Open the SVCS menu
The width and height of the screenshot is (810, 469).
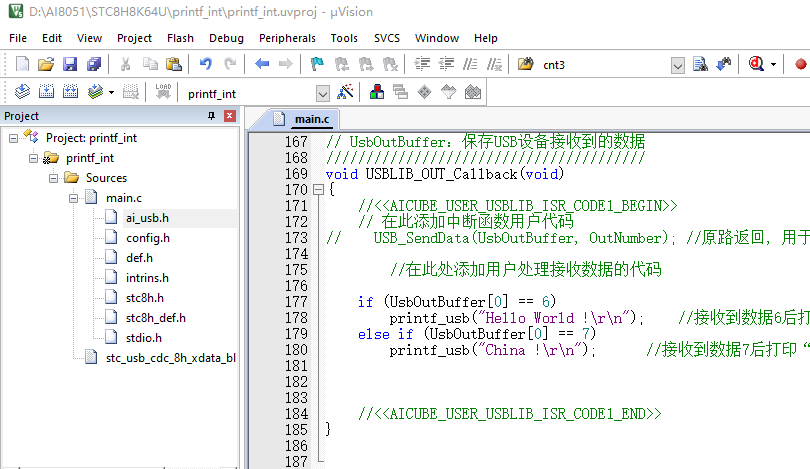[387, 38]
